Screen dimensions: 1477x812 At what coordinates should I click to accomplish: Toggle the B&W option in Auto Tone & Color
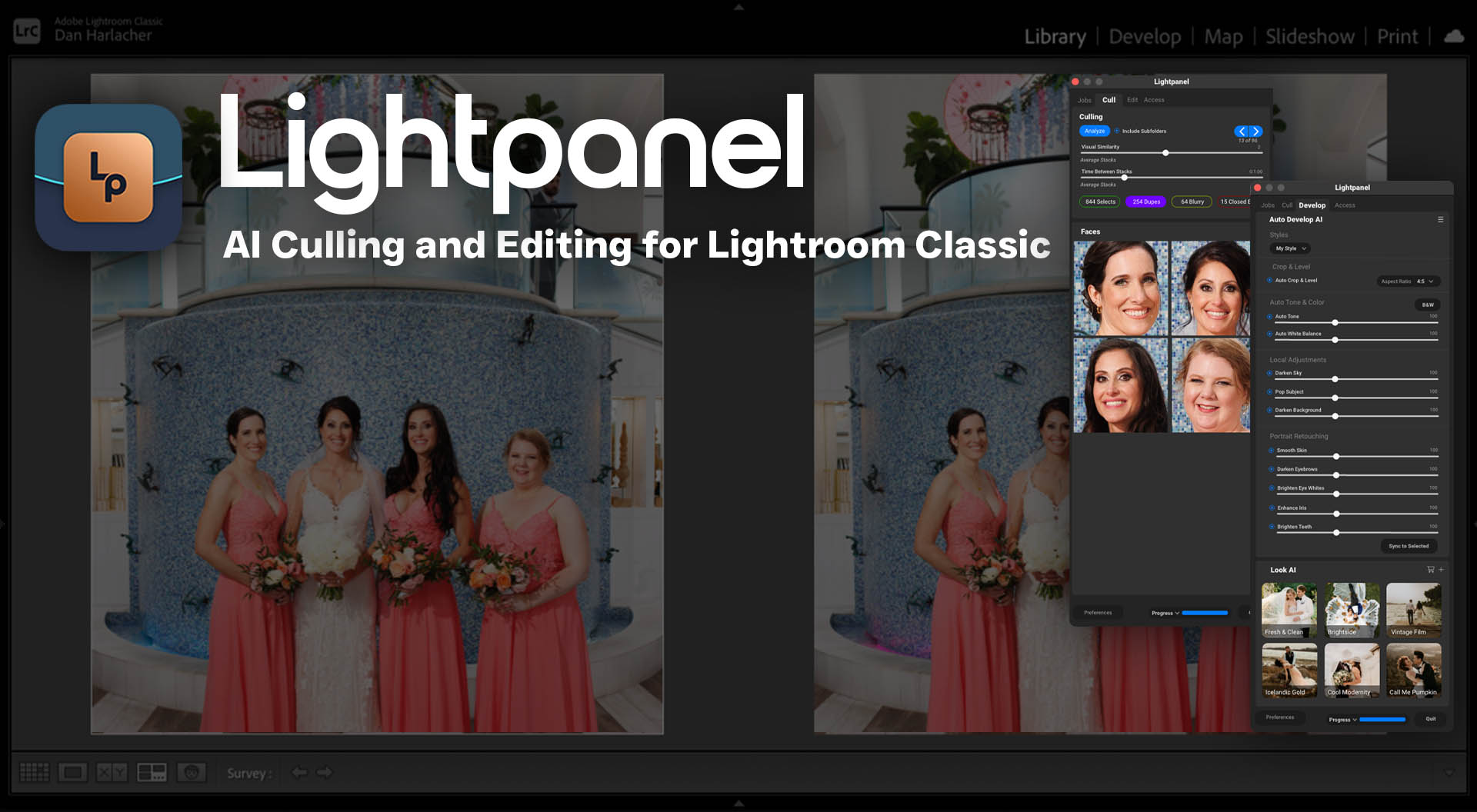point(1428,304)
